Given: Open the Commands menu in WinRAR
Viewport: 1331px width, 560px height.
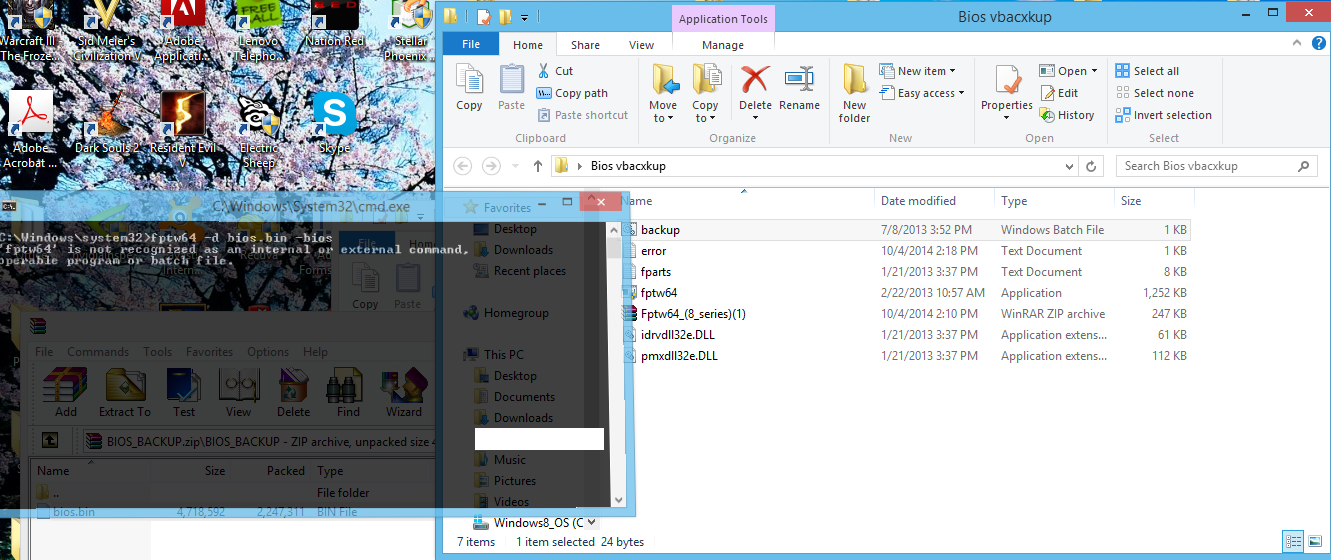Looking at the screenshot, I should coord(98,352).
